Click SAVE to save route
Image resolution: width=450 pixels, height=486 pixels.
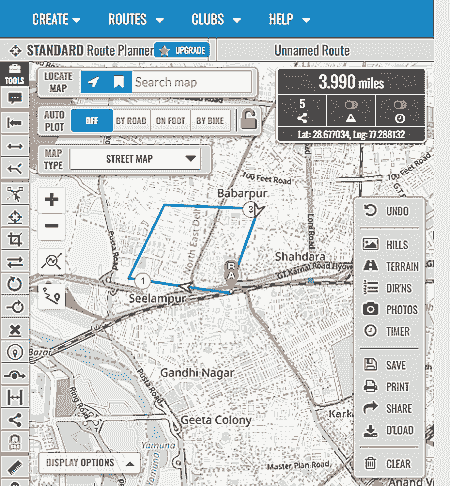tap(388, 365)
